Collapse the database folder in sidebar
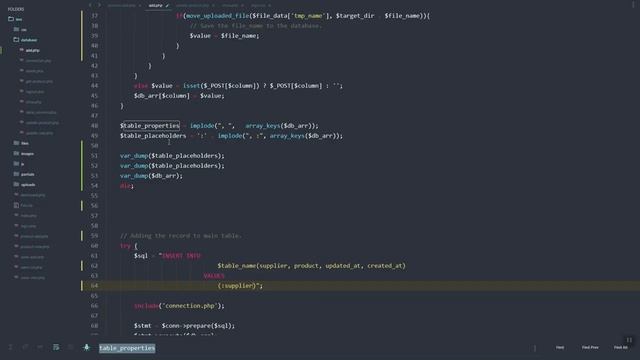This screenshot has height=360, width=640. [25, 40]
